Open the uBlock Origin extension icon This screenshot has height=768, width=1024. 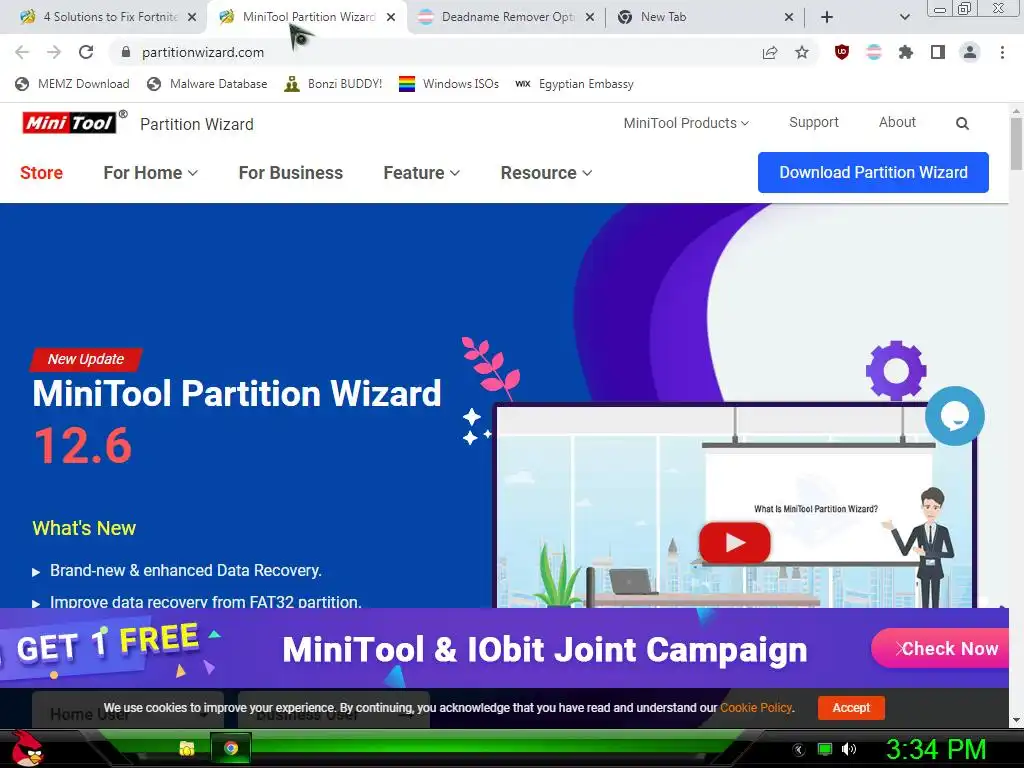[x=842, y=52]
